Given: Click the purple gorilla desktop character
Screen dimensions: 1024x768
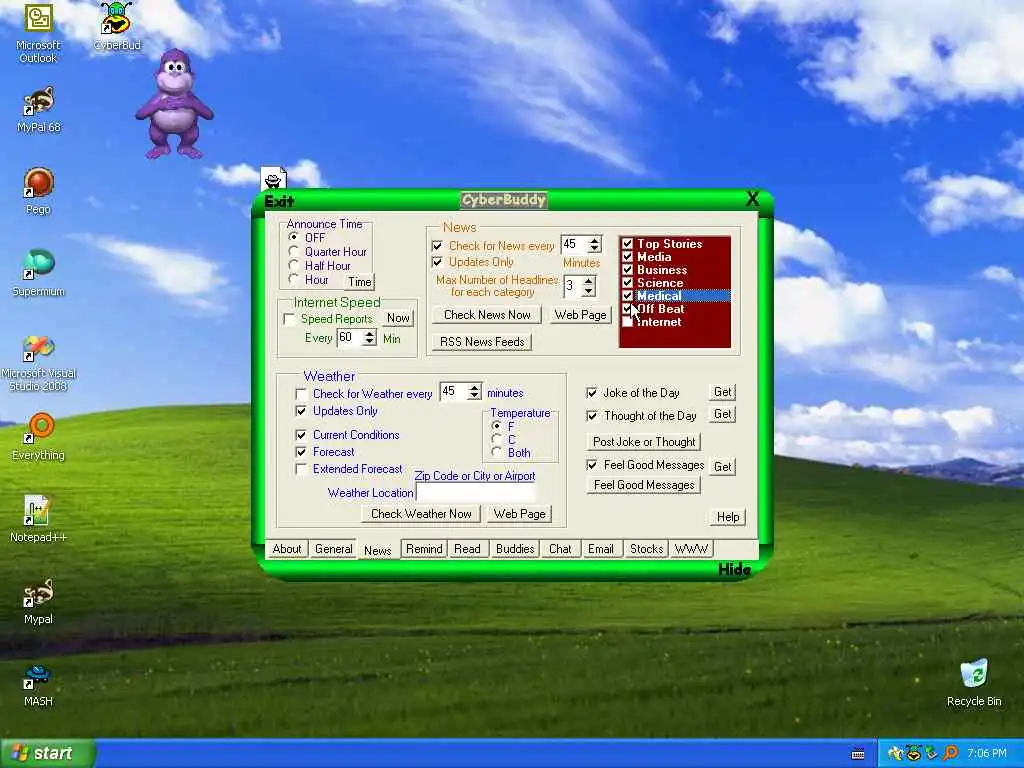Looking at the screenshot, I should (174, 104).
